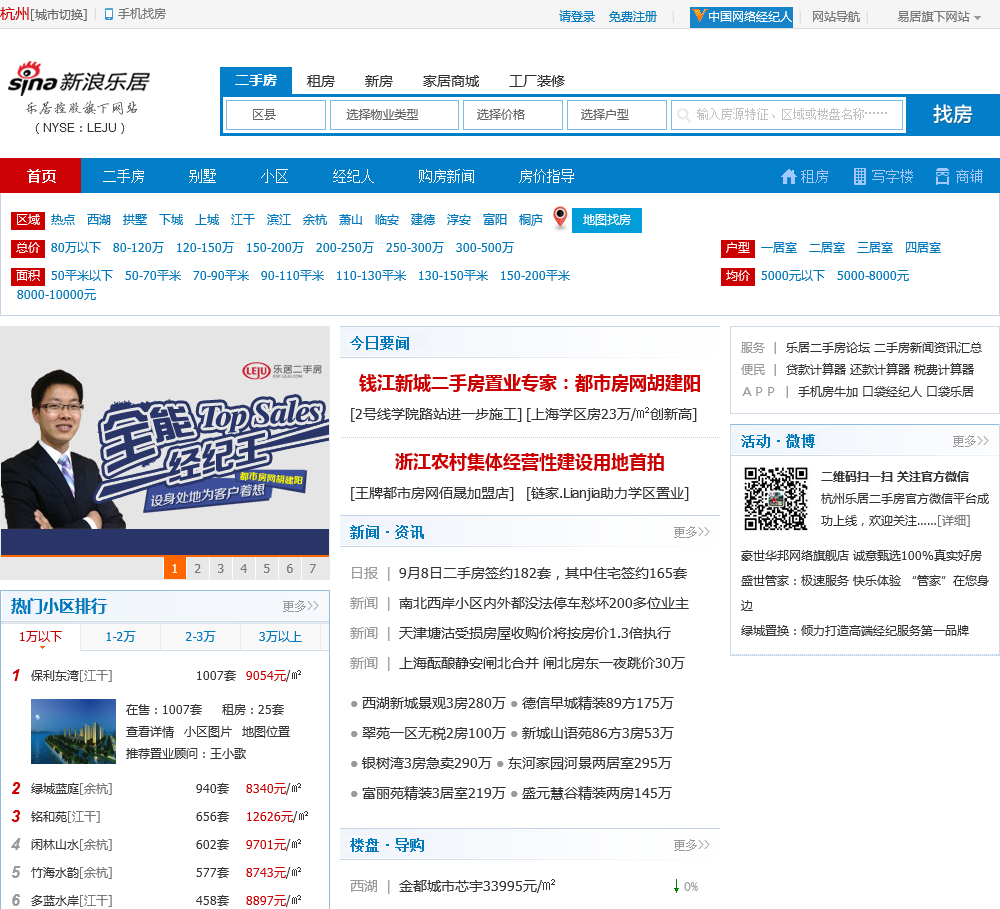The image size is (1000, 909).
Task: Open listing 西湖新城景观3房280万
Action: pyautogui.click(x=434, y=703)
